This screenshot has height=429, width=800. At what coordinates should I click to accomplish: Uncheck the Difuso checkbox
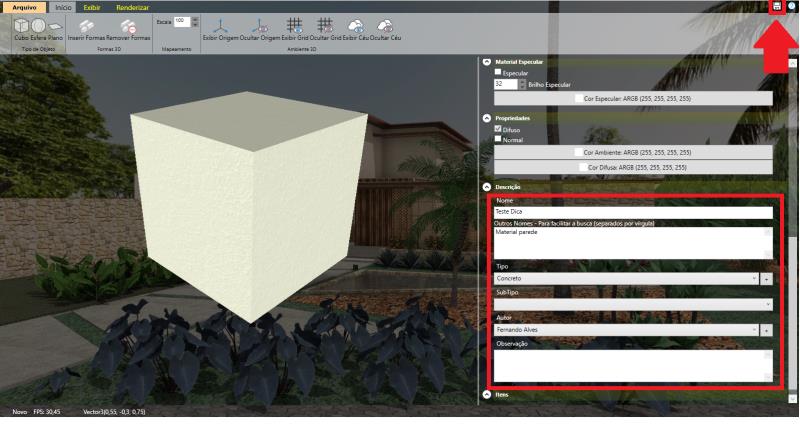499,129
